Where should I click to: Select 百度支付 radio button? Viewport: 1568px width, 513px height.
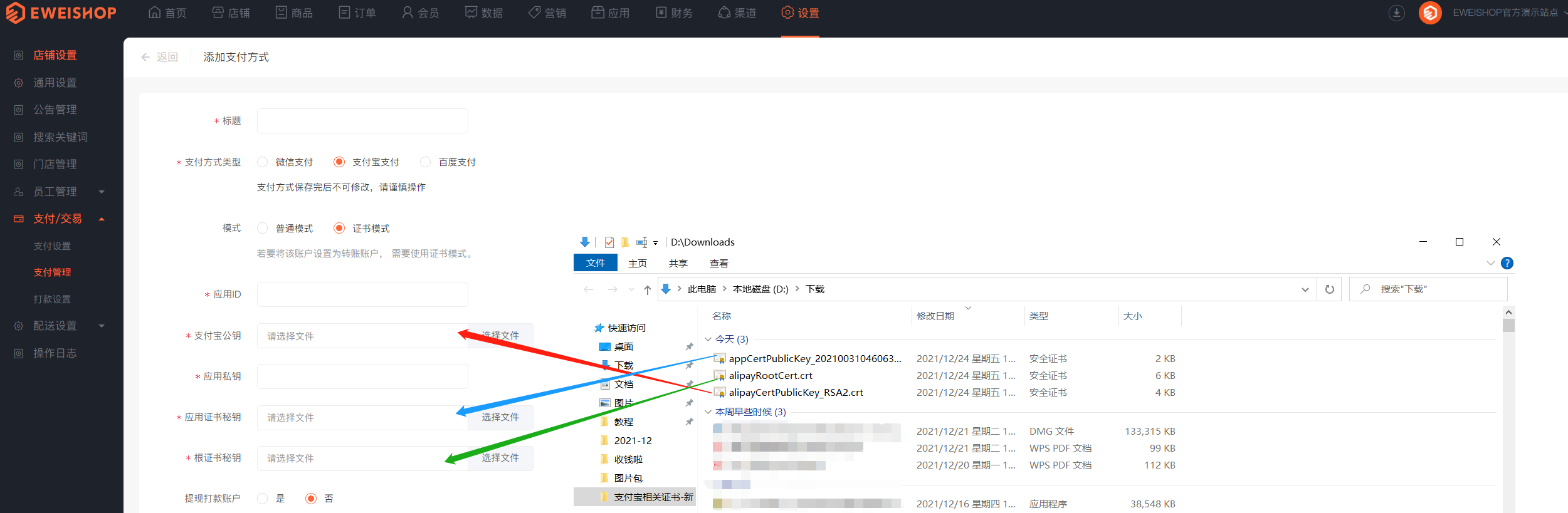(x=426, y=162)
